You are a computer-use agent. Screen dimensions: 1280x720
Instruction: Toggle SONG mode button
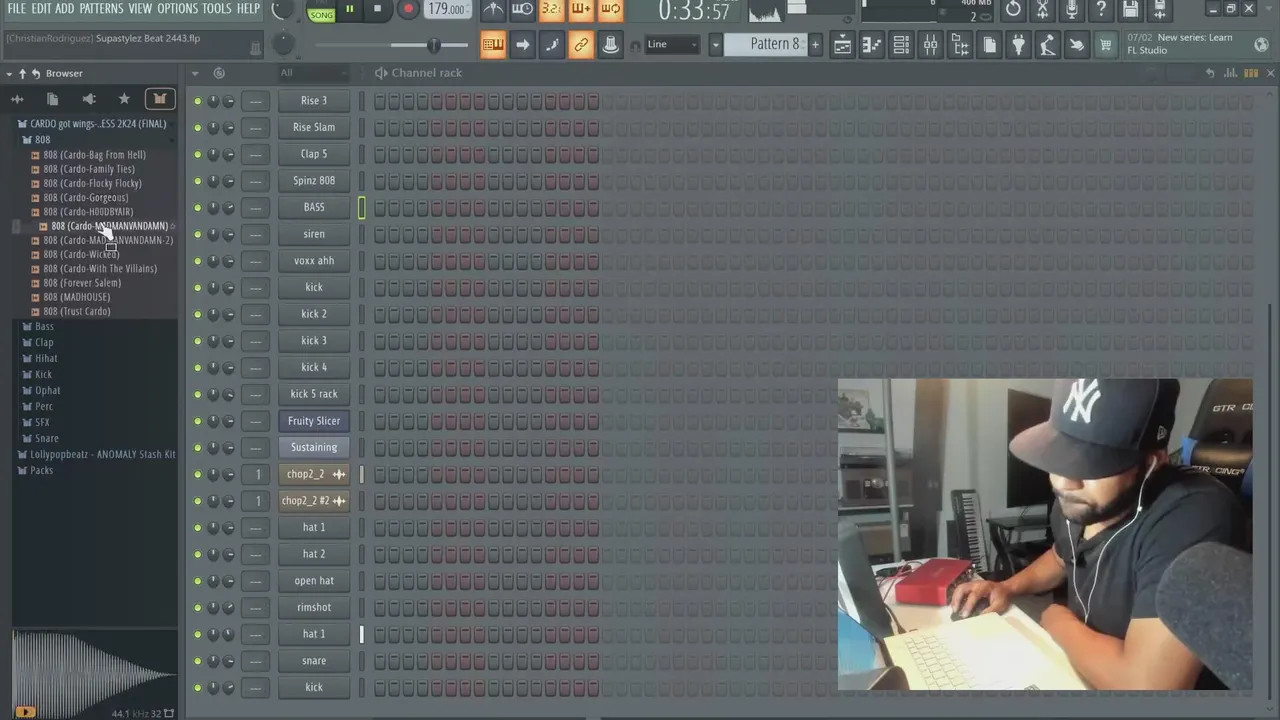pos(321,15)
